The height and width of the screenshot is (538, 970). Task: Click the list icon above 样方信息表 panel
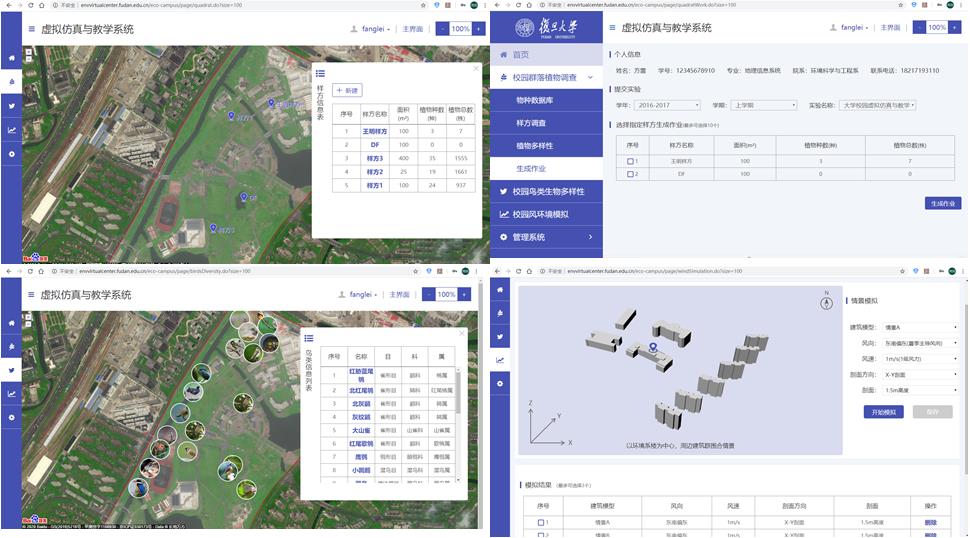click(321, 73)
